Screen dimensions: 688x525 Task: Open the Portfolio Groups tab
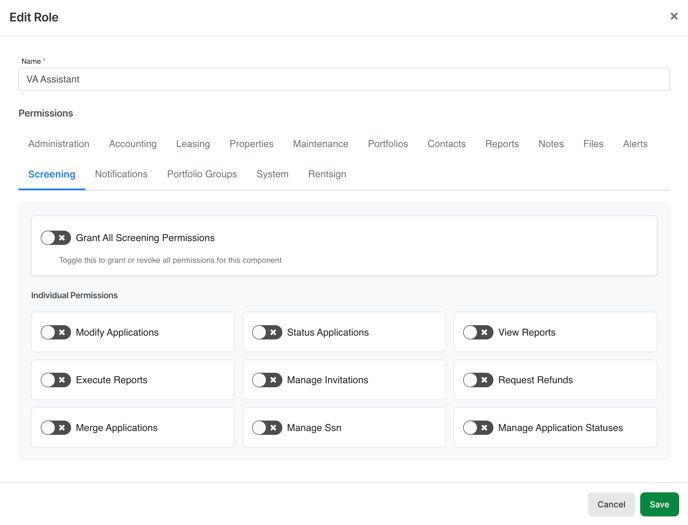coord(202,174)
